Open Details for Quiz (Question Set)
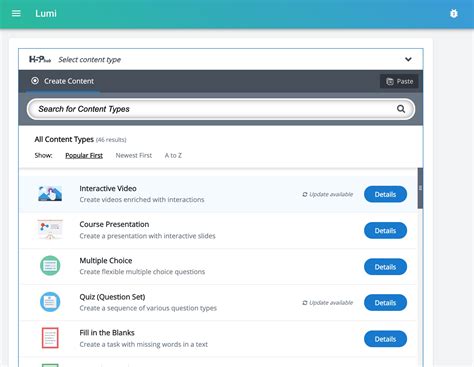474x367 pixels. [x=385, y=303]
